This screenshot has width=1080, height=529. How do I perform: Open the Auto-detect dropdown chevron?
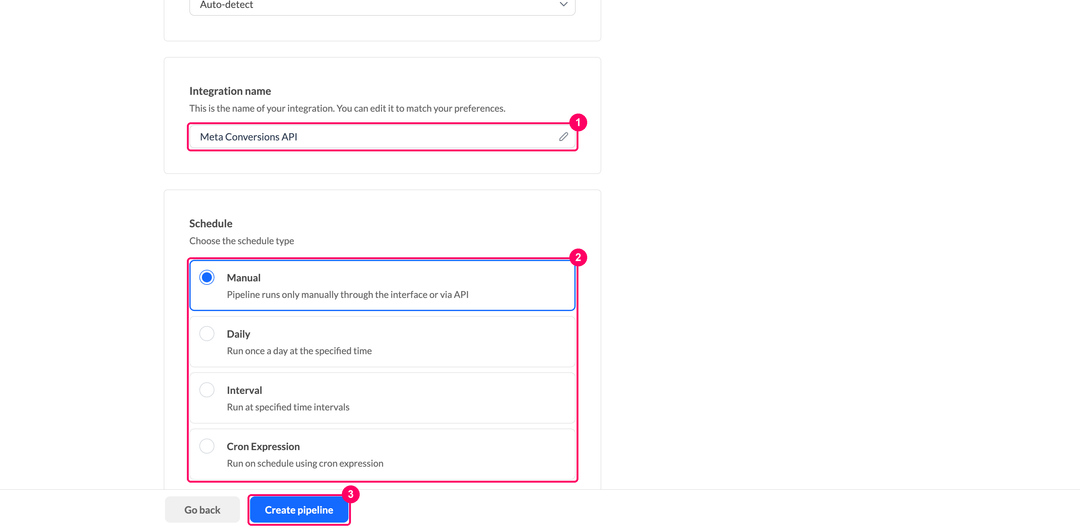[x=563, y=5]
